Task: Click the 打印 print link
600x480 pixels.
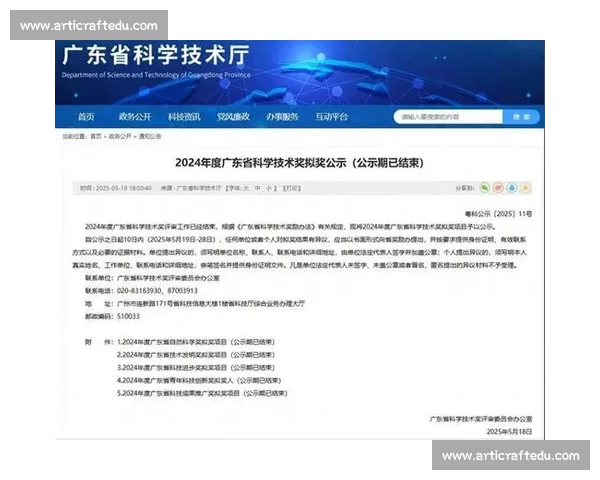Action: point(292,188)
